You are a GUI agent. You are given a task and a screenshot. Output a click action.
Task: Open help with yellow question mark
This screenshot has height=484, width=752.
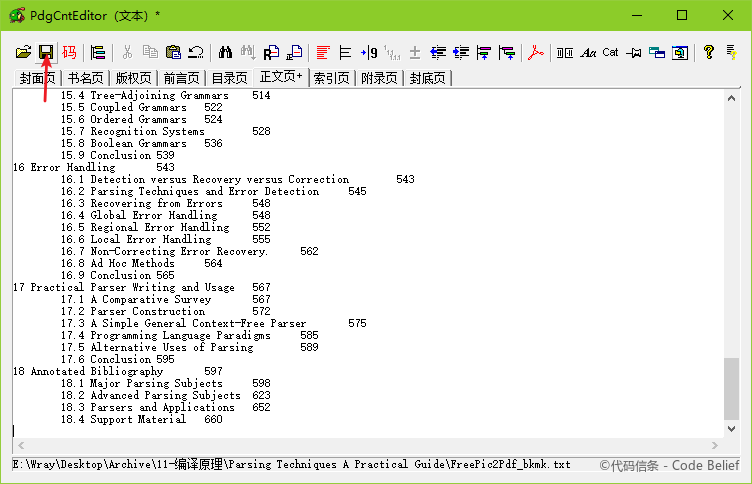click(x=709, y=52)
